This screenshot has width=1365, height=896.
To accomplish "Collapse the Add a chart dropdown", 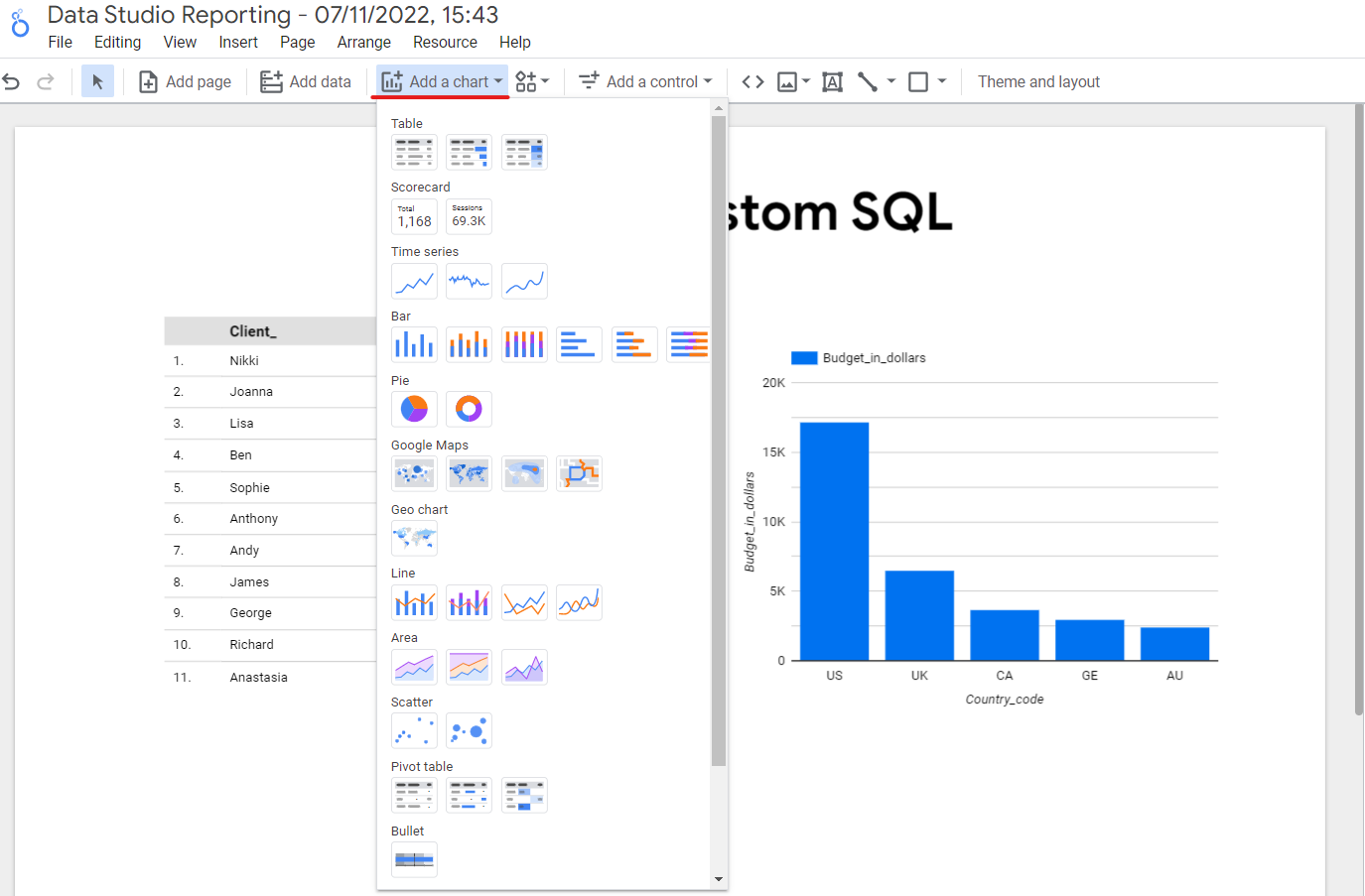I will point(442,81).
